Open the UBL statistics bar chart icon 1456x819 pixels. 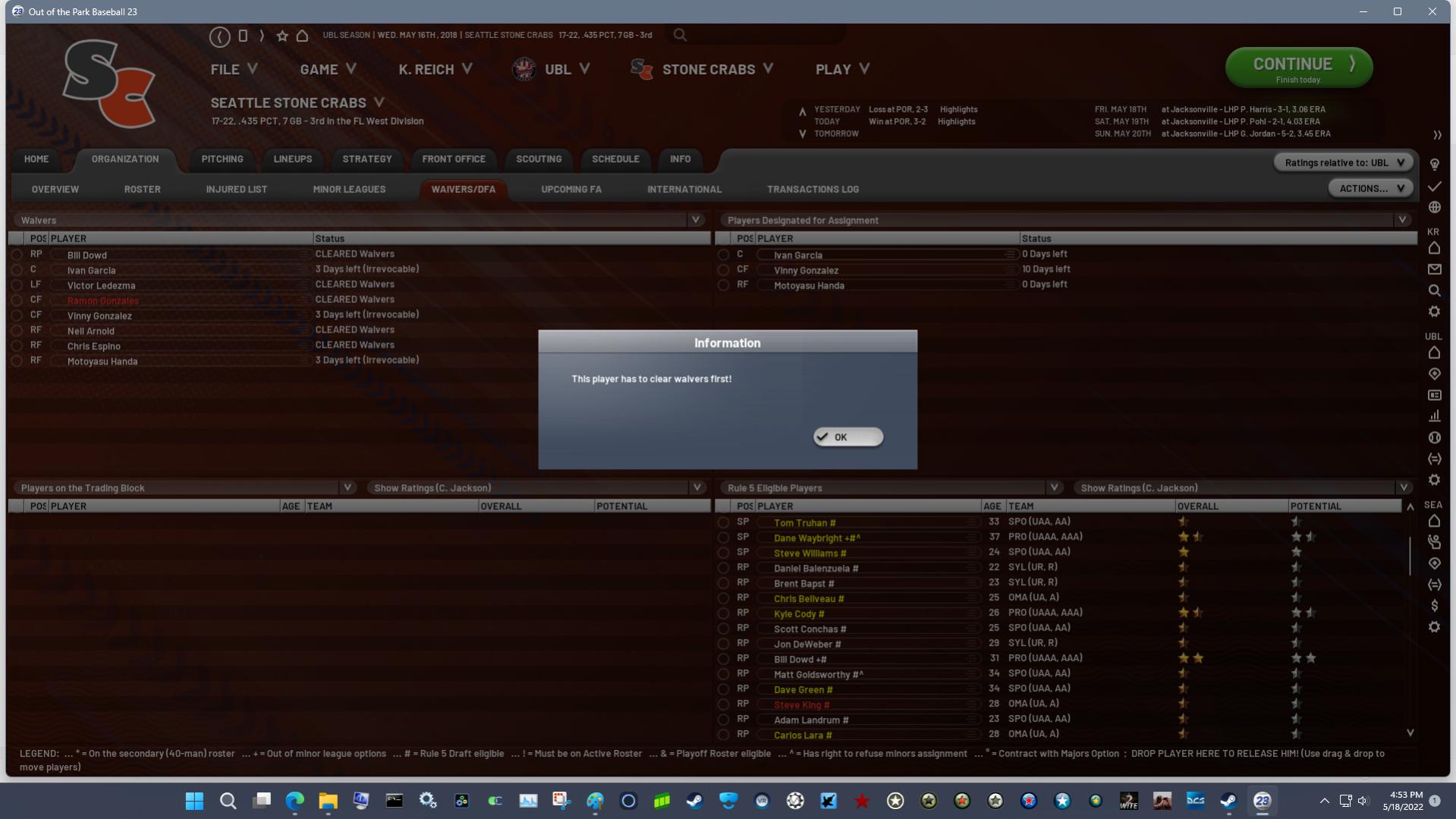coord(1434,417)
